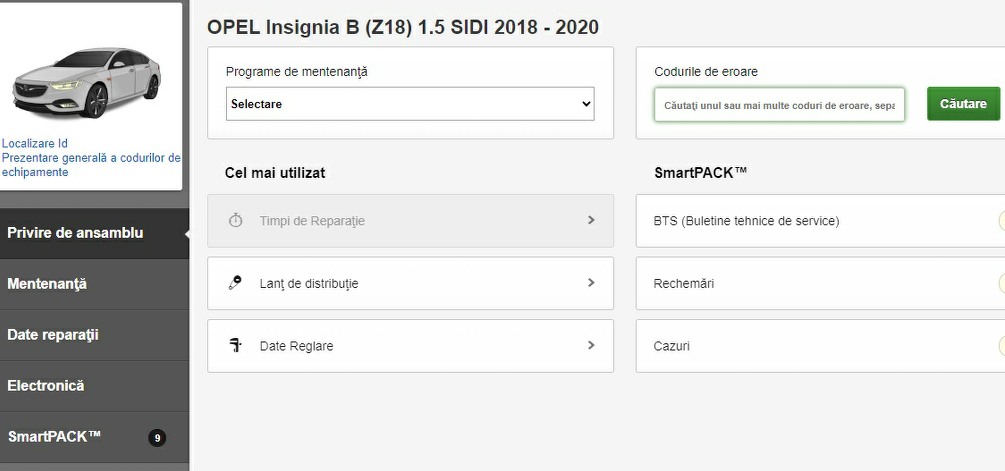
Task: Click the stopwatch icon for Timpi de Reparație
Action: click(x=236, y=220)
